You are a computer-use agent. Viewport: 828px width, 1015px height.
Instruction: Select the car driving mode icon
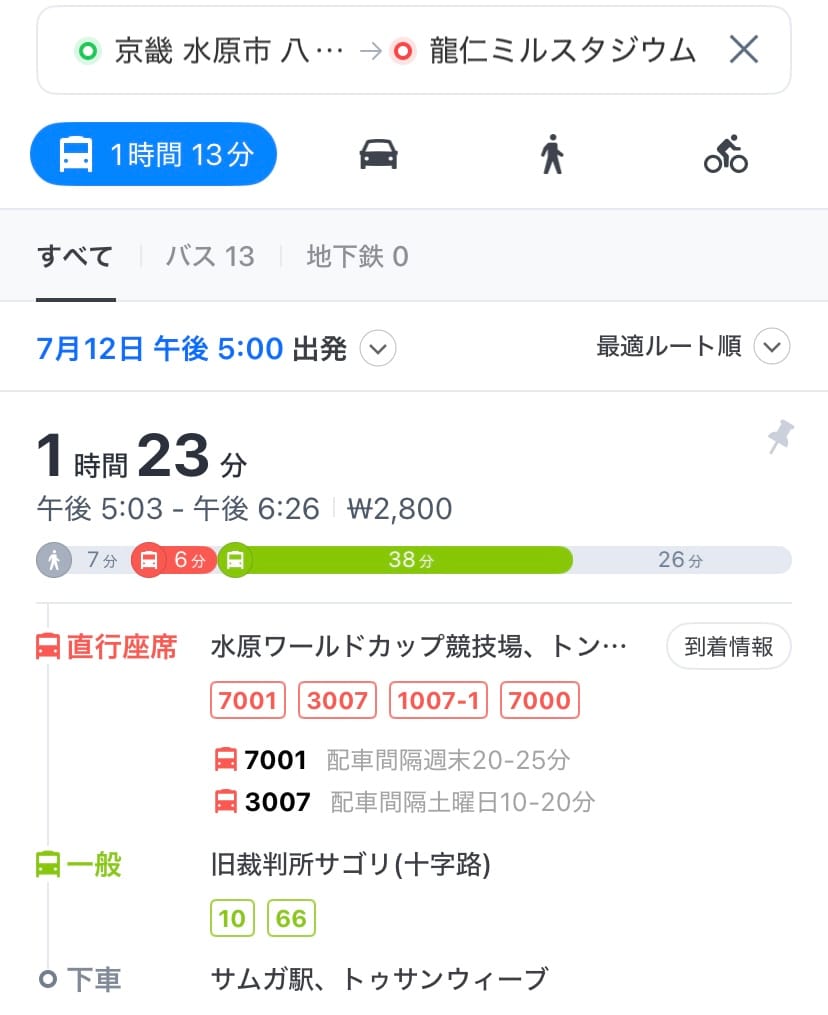coord(378,155)
